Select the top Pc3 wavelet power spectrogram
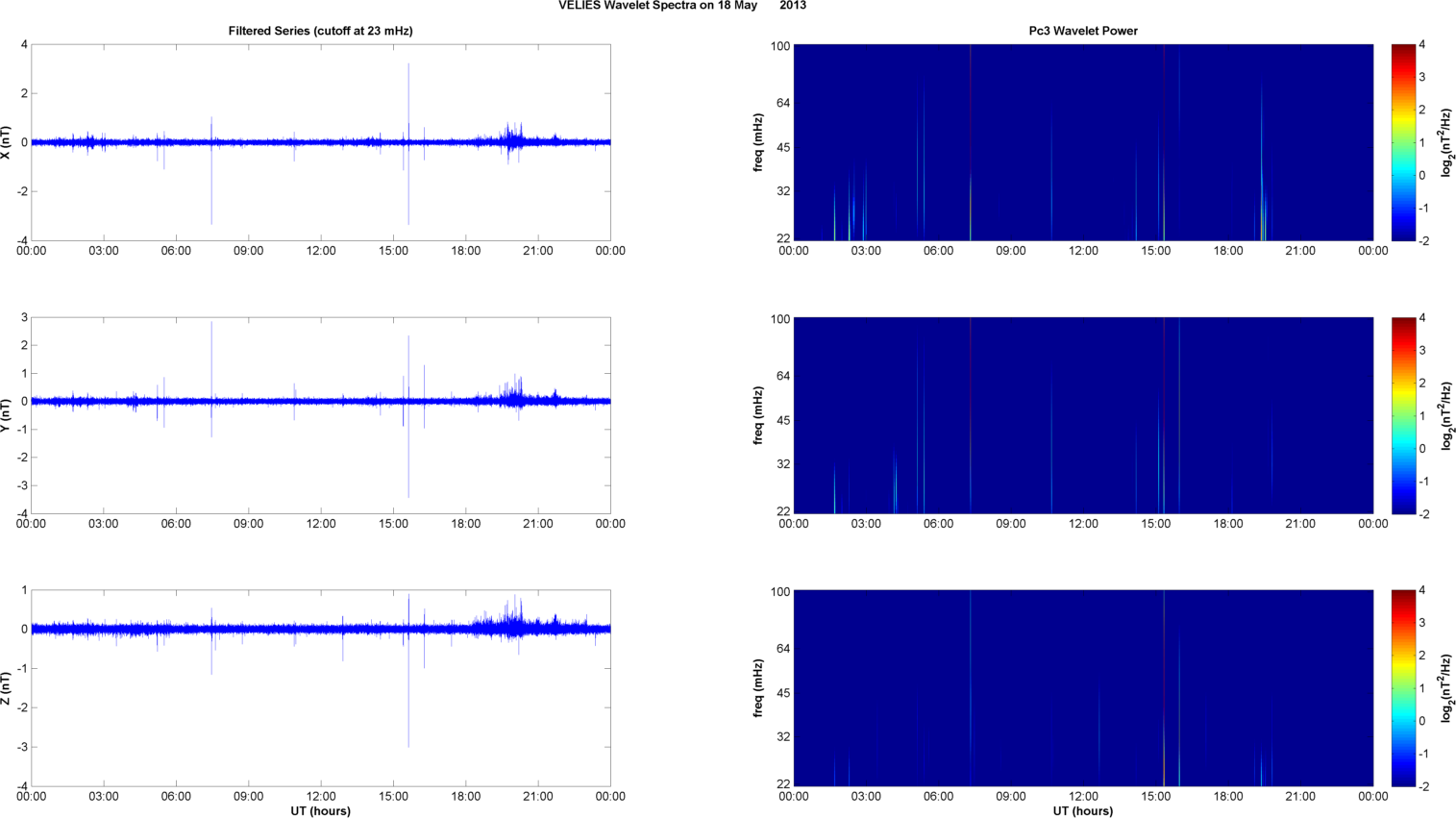The height and width of the screenshot is (818, 1456). (1083, 142)
